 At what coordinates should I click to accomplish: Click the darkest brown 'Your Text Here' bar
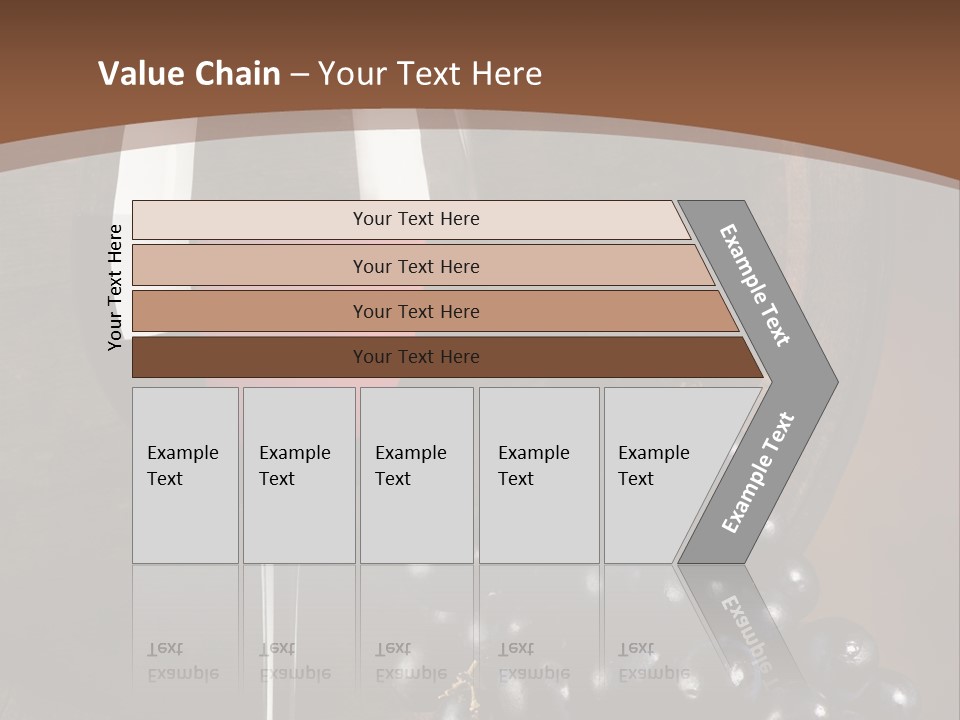(415, 357)
